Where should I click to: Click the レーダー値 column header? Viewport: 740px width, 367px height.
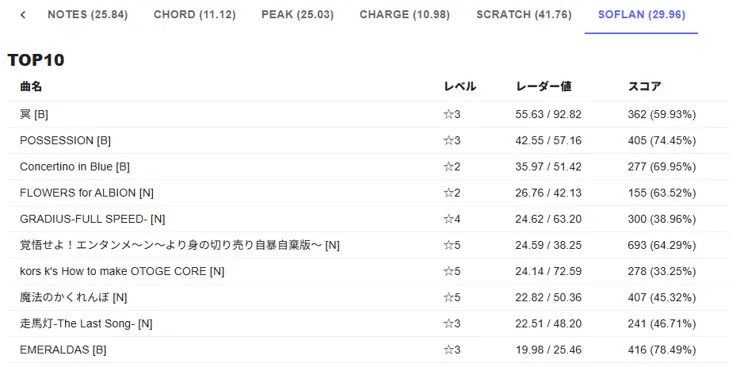(544, 87)
